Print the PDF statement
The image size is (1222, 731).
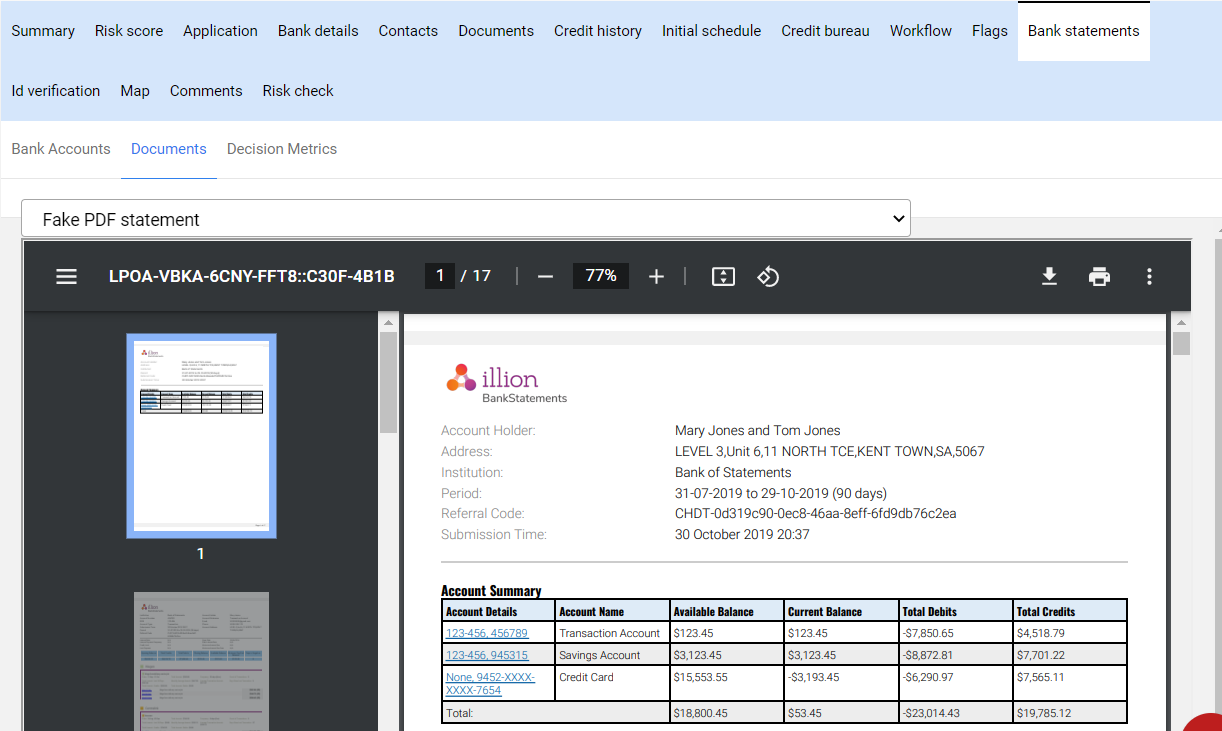[x=1099, y=276]
